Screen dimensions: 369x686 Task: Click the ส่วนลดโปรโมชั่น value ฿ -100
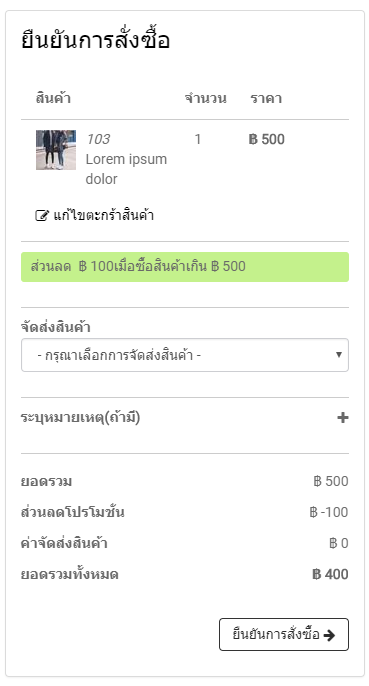click(329, 512)
